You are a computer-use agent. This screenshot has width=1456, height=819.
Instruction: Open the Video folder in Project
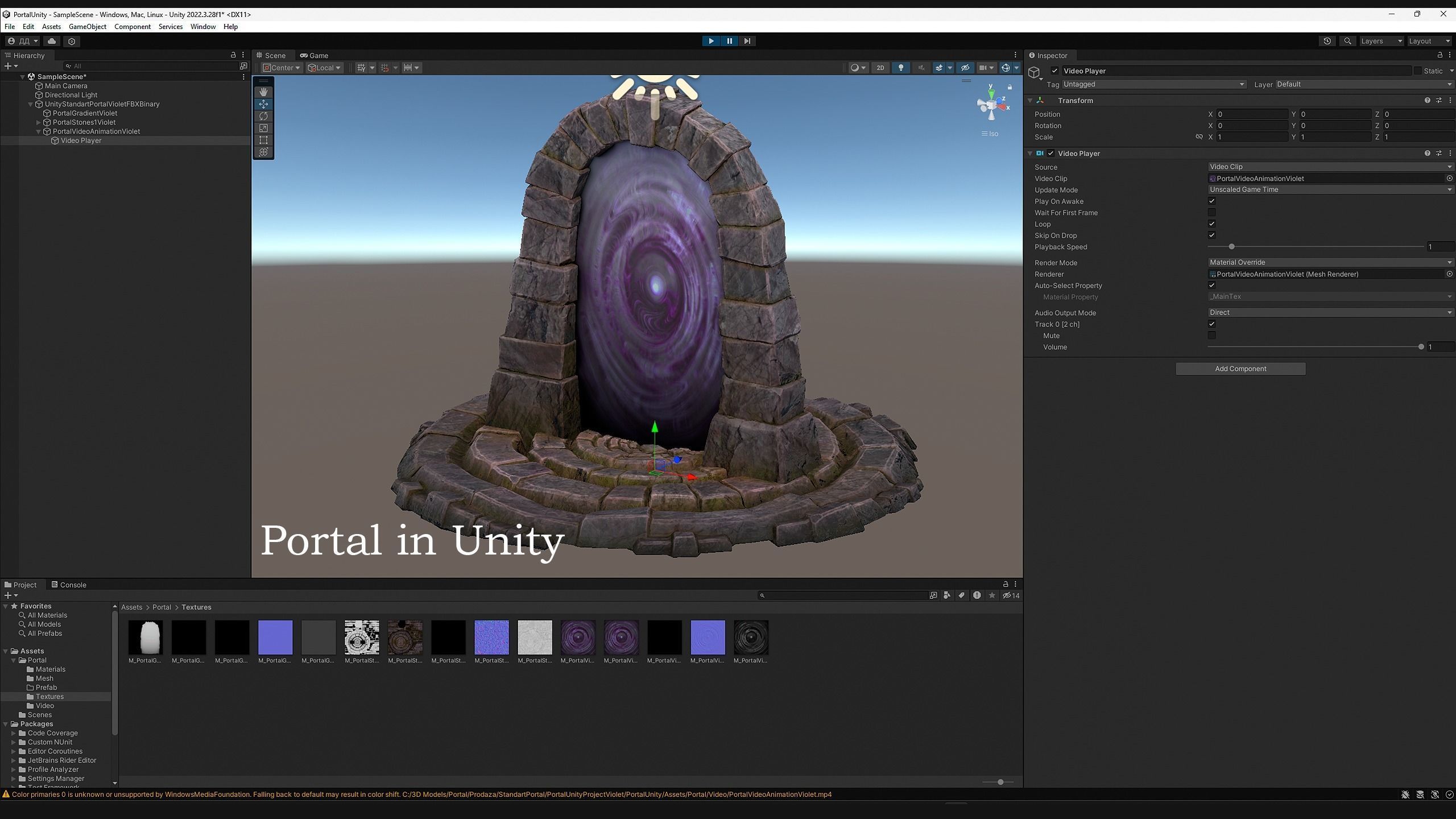44,706
